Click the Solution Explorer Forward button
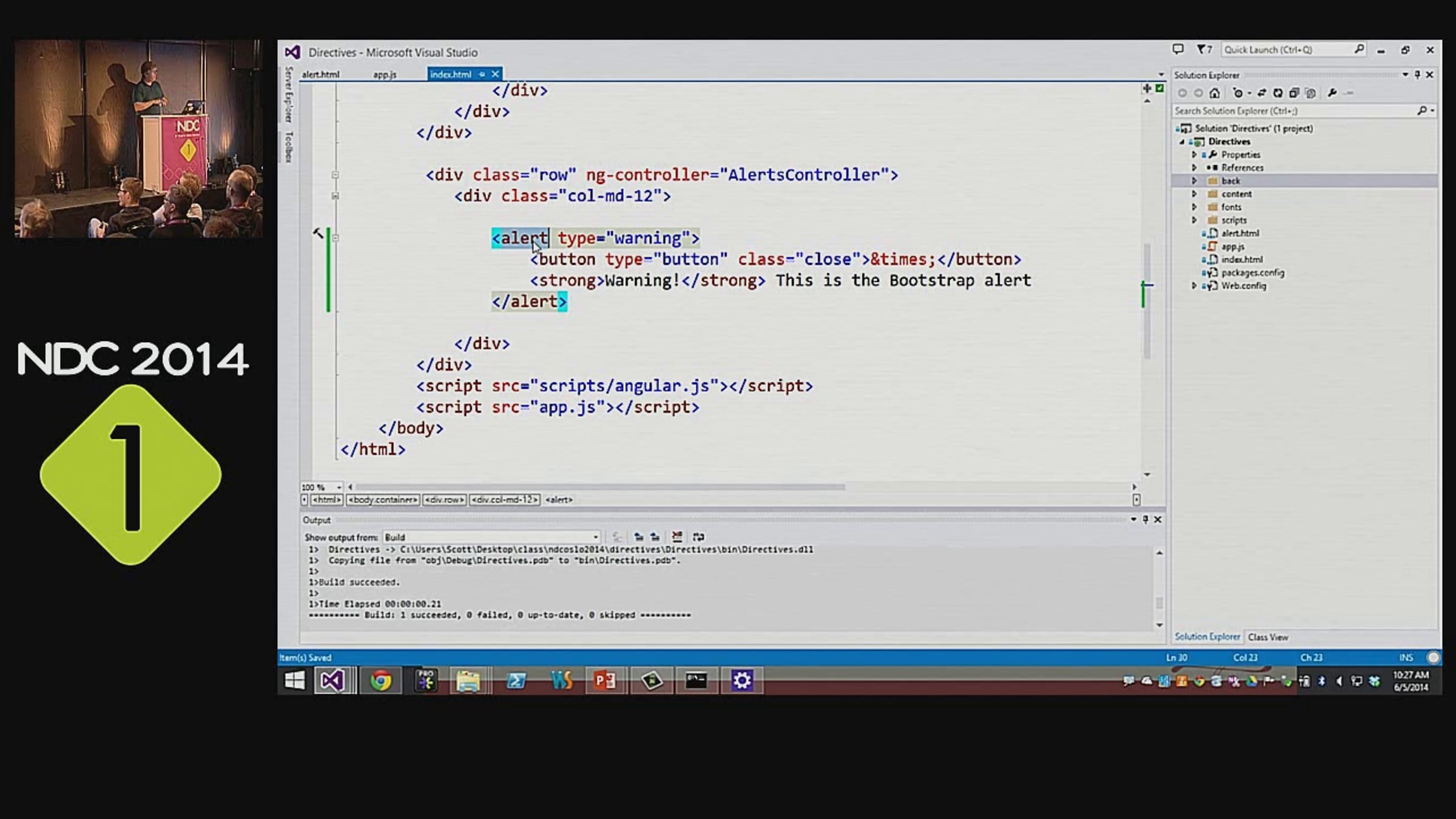 click(x=1198, y=93)
